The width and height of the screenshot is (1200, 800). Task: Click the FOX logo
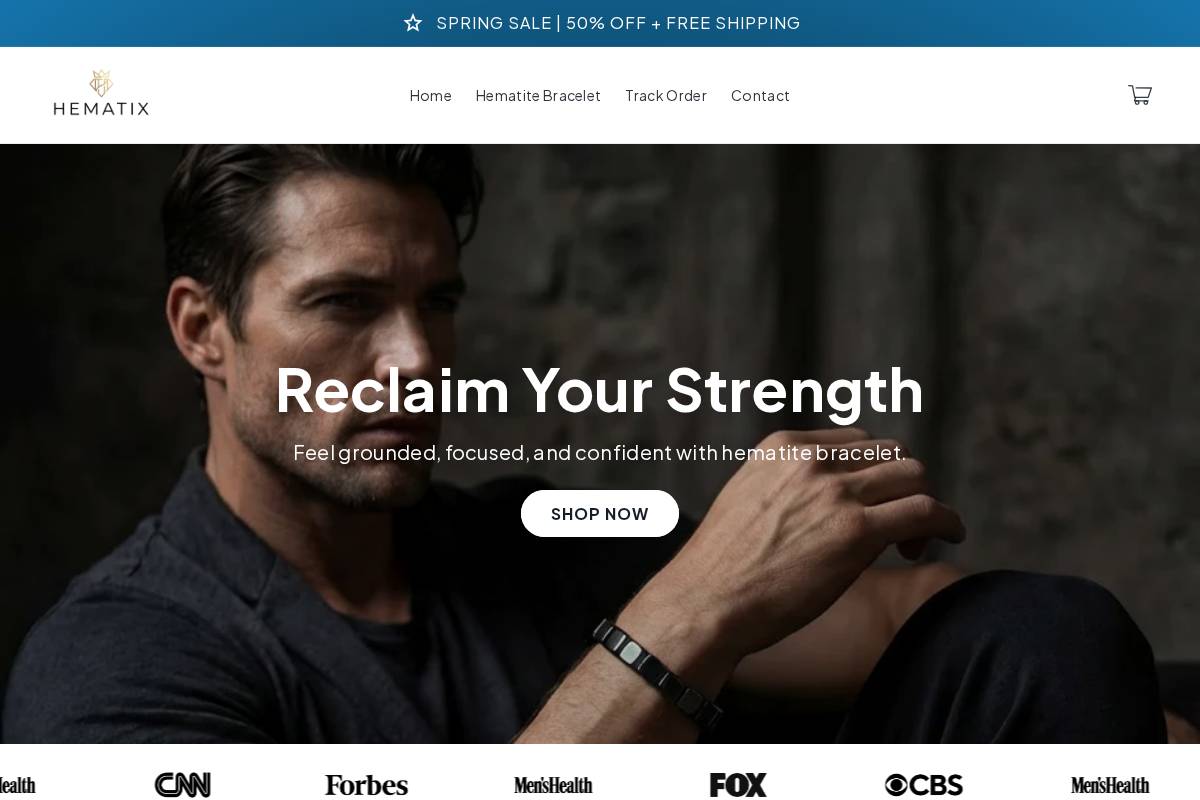(x=738, y=785)
